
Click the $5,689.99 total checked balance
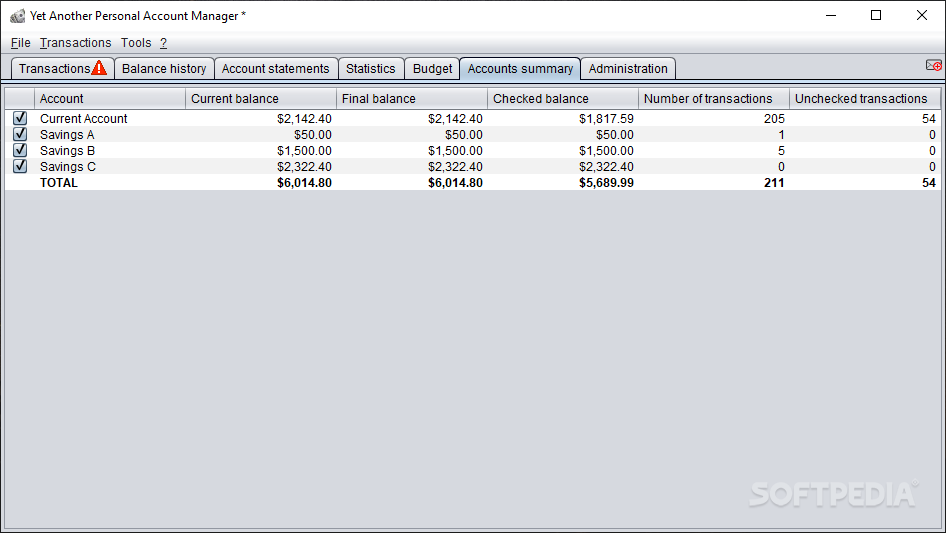[x=606, y=182]
